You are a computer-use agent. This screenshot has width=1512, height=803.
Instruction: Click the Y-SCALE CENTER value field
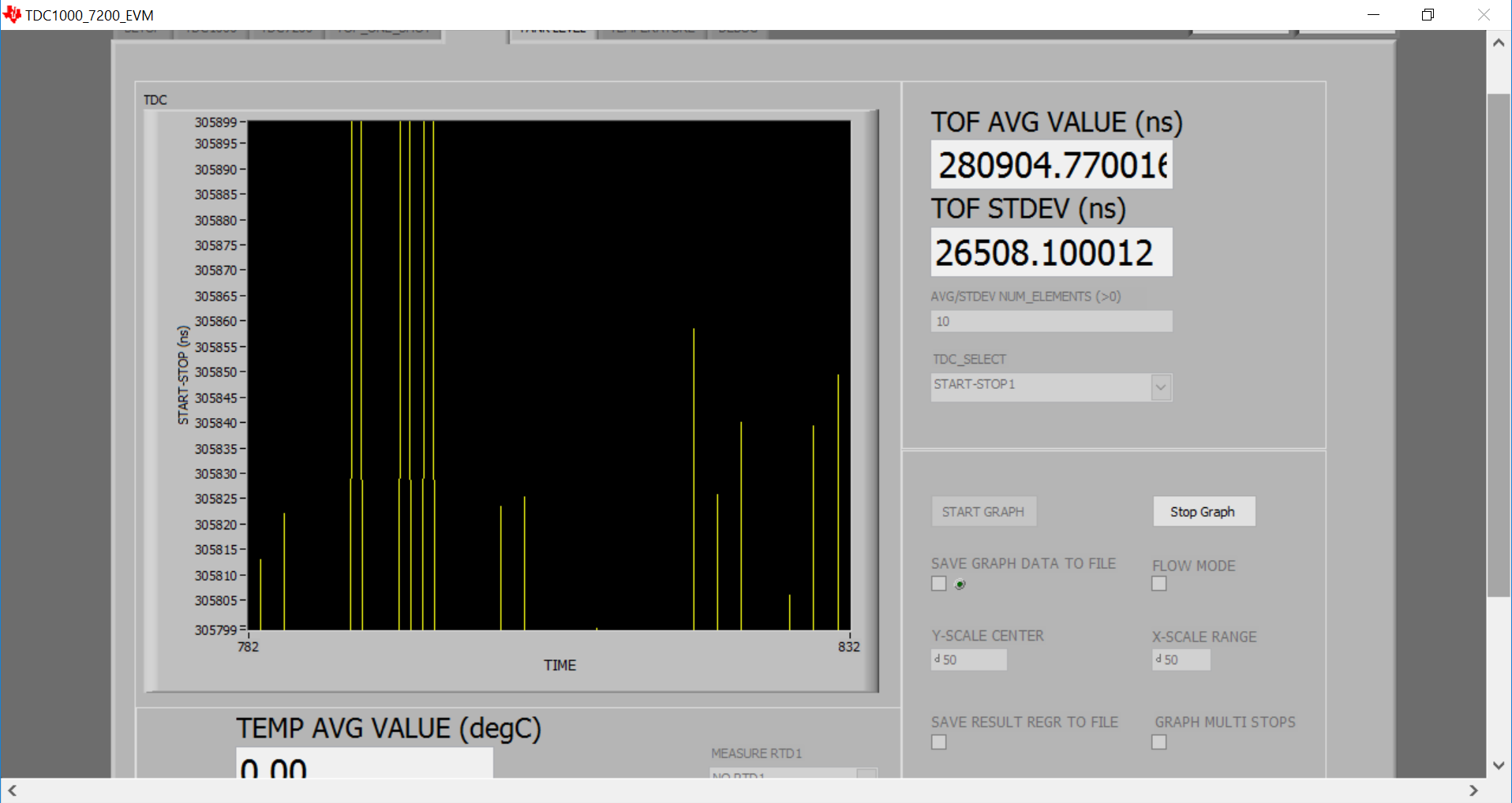968,659
